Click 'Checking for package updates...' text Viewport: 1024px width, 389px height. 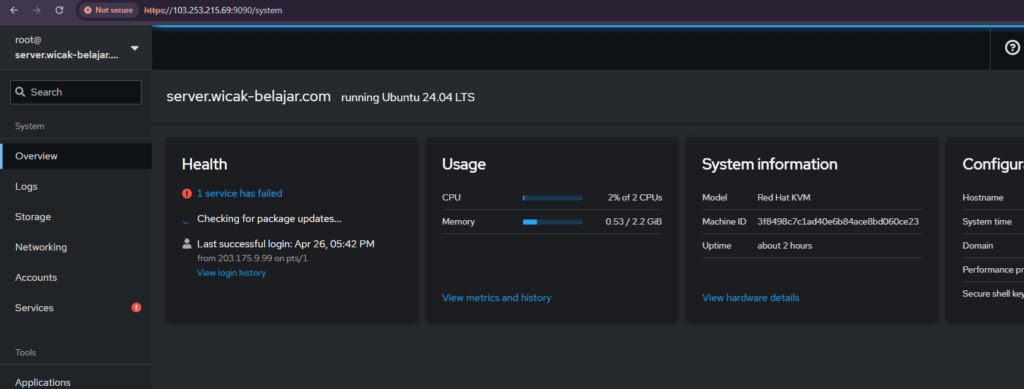[269, 219]
